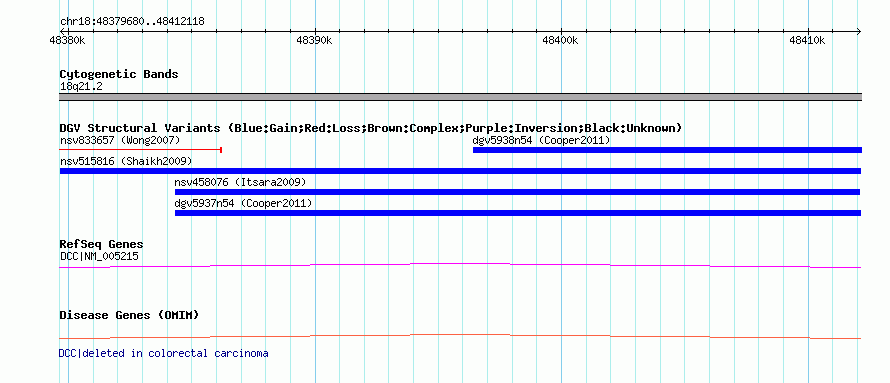
Task: Select the RefSeq Genes track title
Action: coord(102,245)
